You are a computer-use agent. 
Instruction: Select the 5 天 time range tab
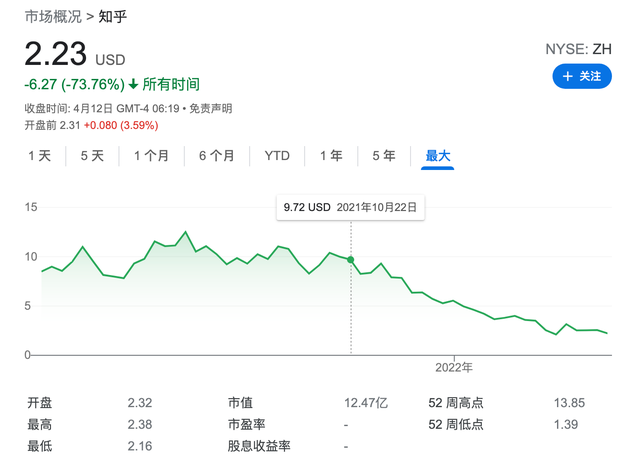(92, 156)
